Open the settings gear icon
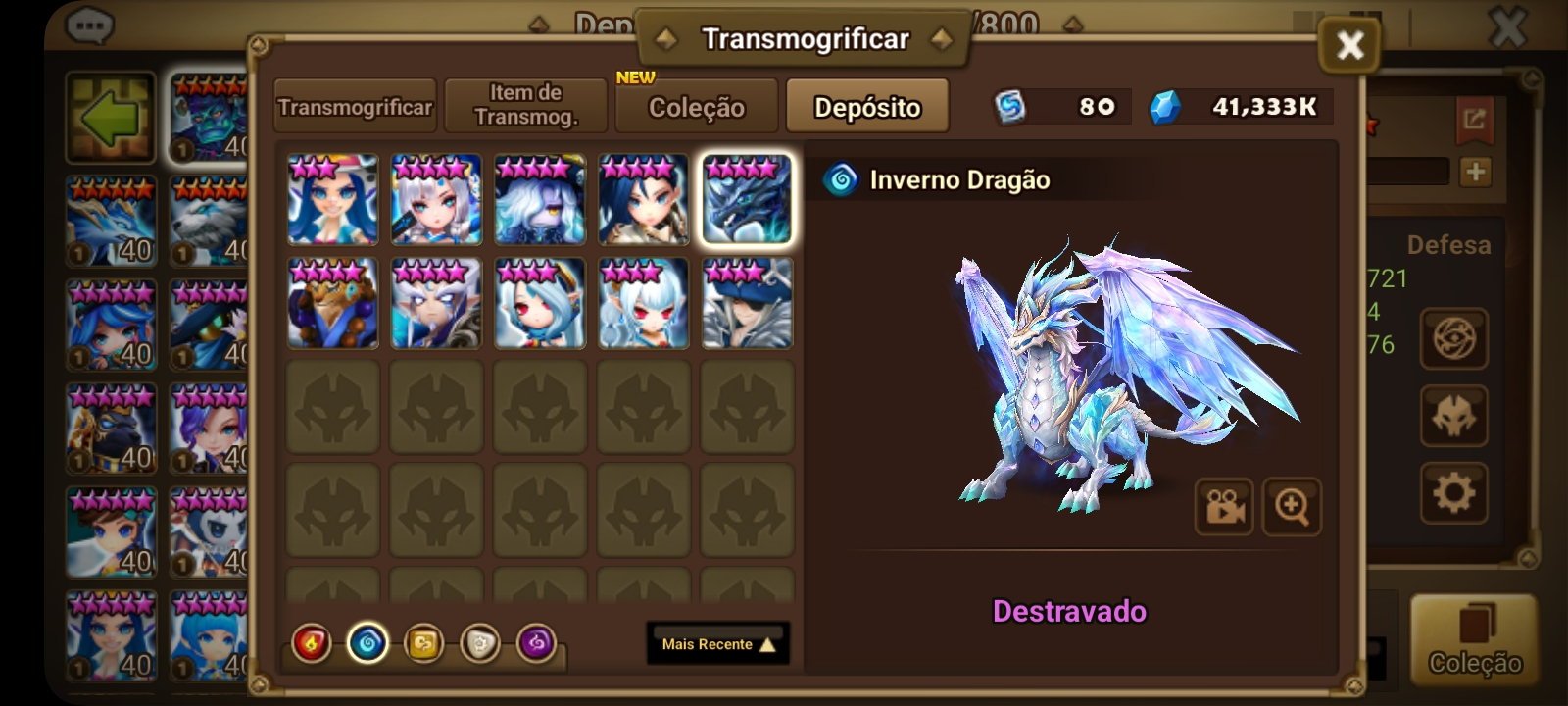This screenshot has height=706, width=1568. (x=1453, y=492)
